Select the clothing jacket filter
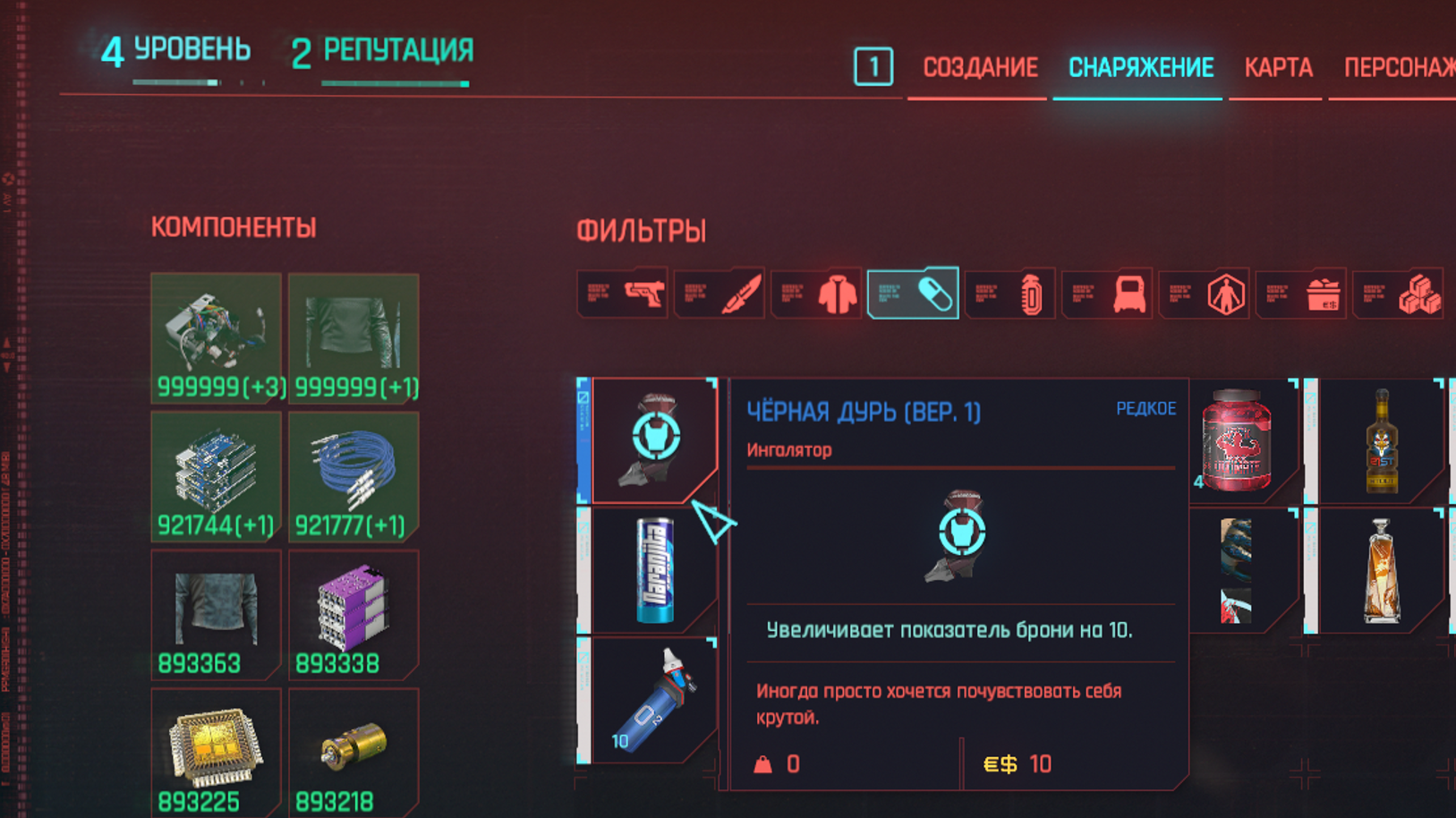This screenshot has width=1456, height=818. point(816,293)
